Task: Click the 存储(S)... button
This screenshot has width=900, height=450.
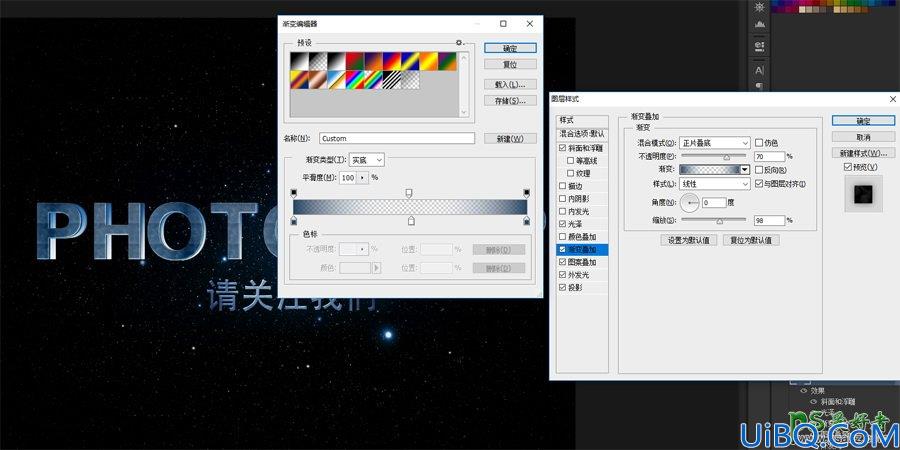Action: [510, 100]
